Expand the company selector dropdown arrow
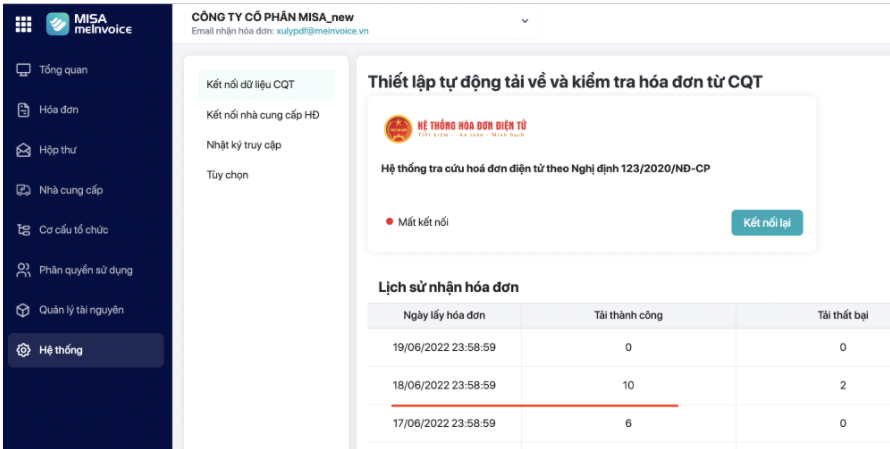The height and width of the screenshot is (449, 890). coord(525,21)
